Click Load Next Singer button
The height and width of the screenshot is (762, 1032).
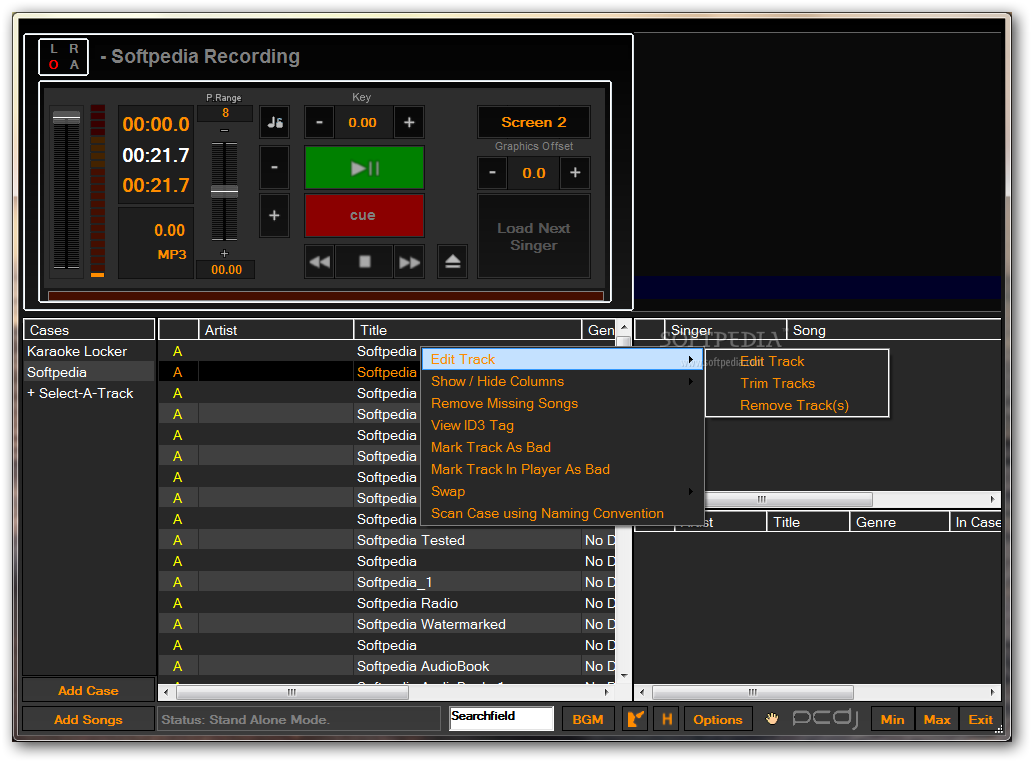[x=534, y=236]
